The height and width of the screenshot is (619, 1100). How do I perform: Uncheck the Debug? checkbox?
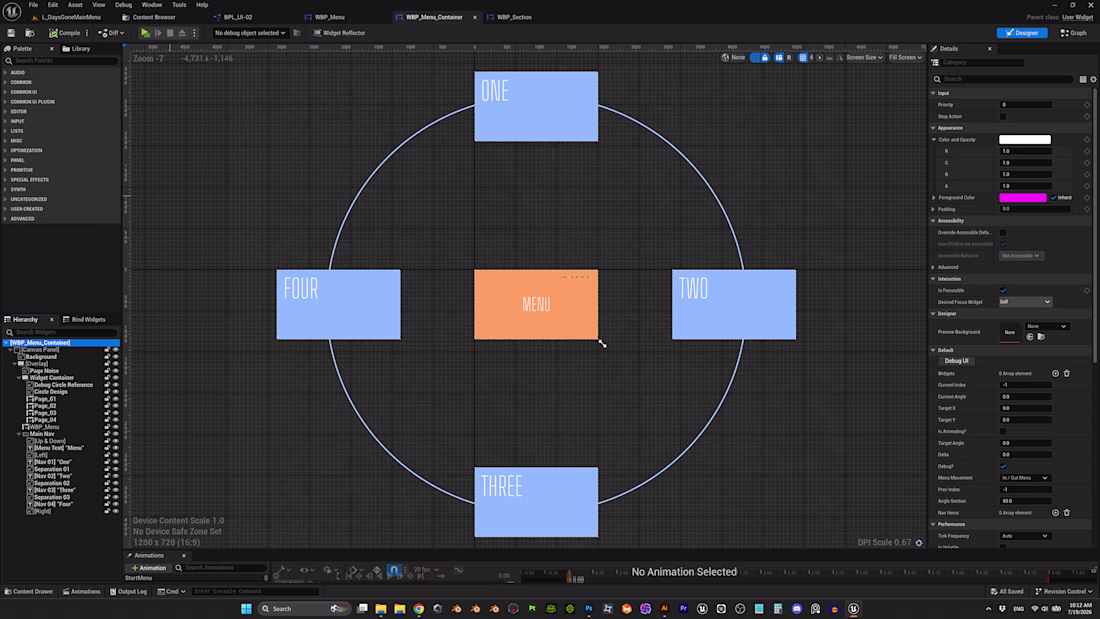tap(1003, 466)
